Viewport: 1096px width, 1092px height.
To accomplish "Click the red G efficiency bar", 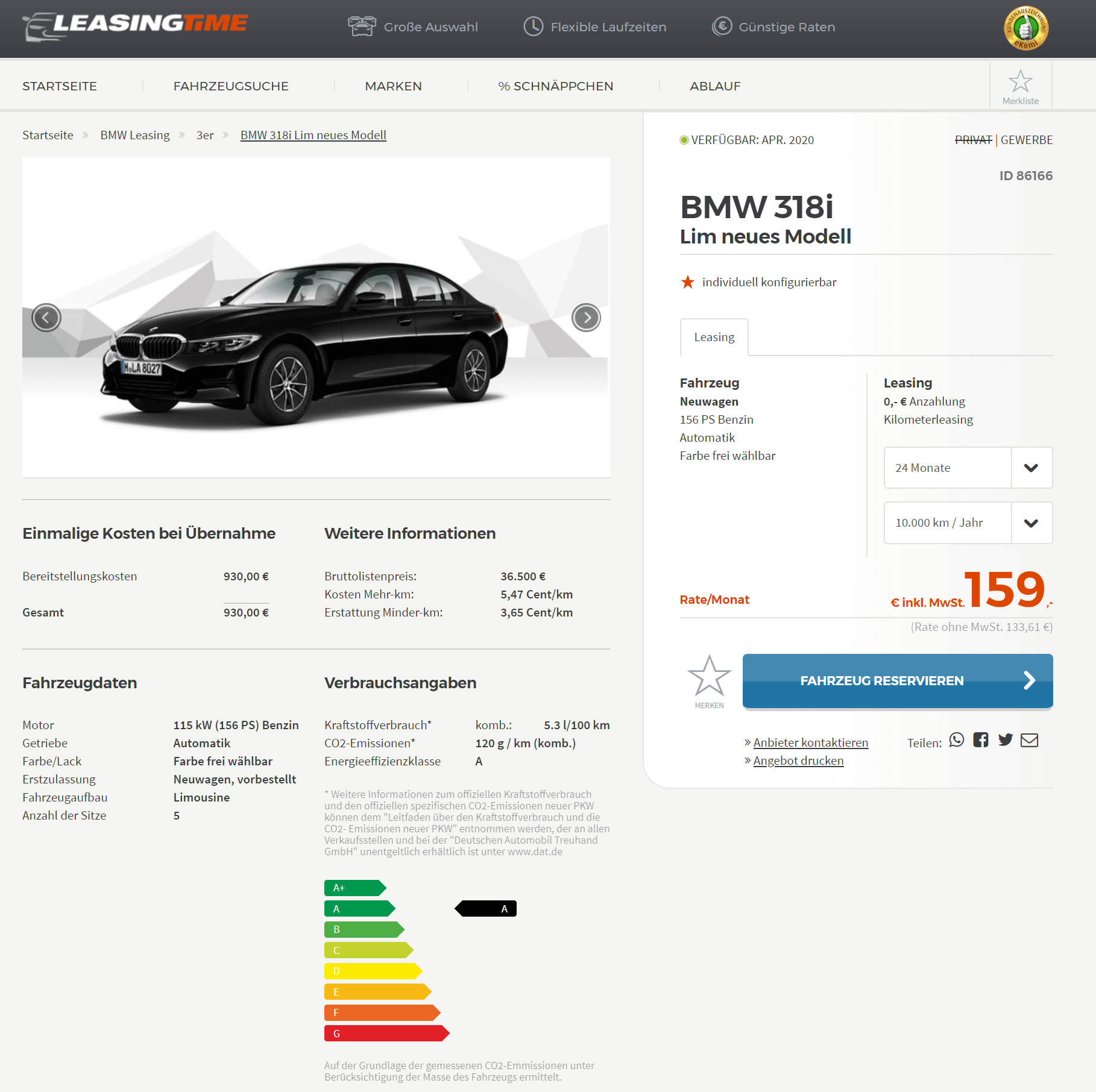I will point(387,1034).
